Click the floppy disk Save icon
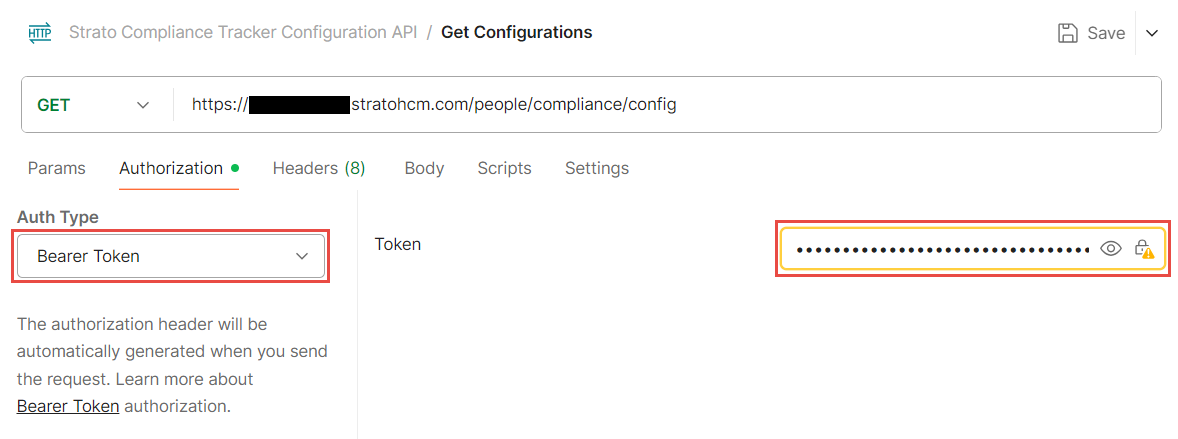This screenshot has height=439, width=1178. coord(1068,33)
